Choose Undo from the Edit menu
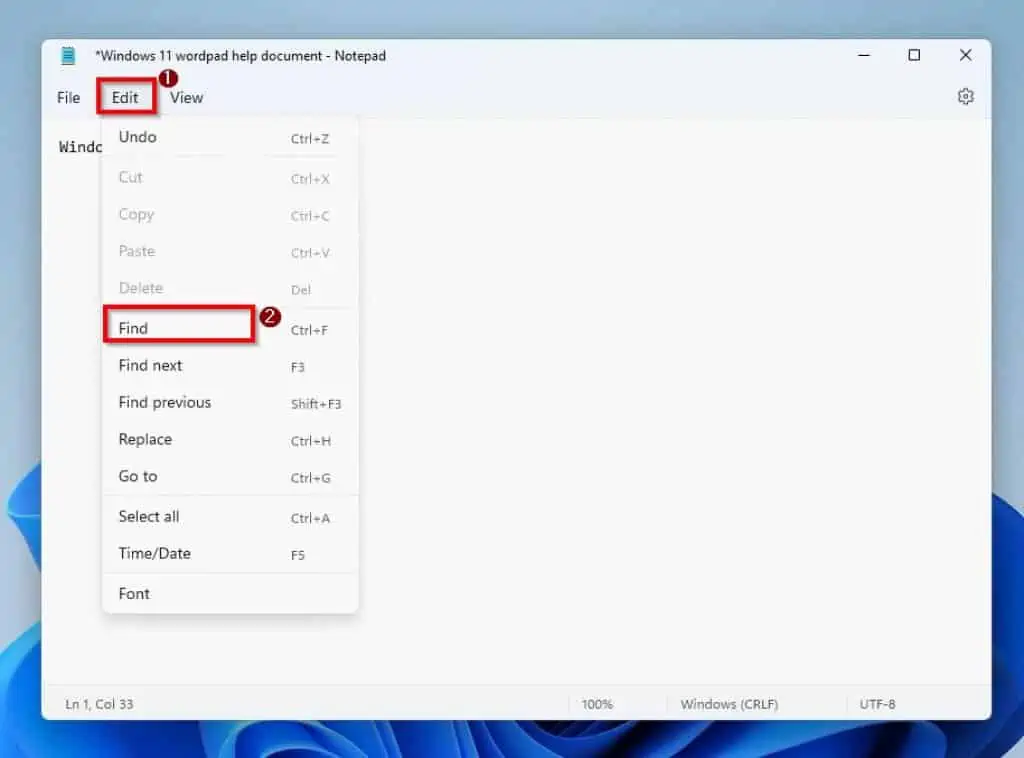 click(x=230, y=138)
